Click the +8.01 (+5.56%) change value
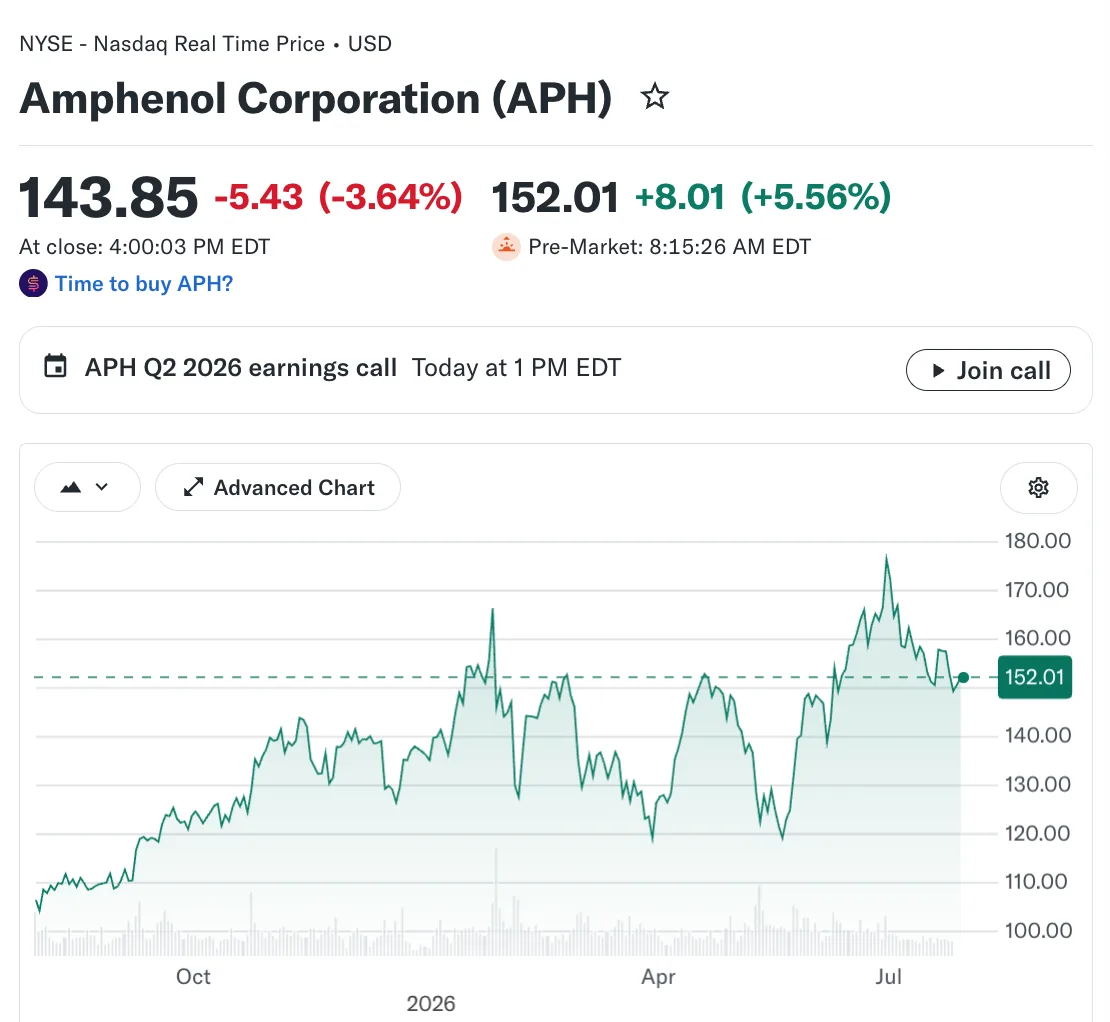Screen dimensions: 1110x1022 click(x=763, y=197)
